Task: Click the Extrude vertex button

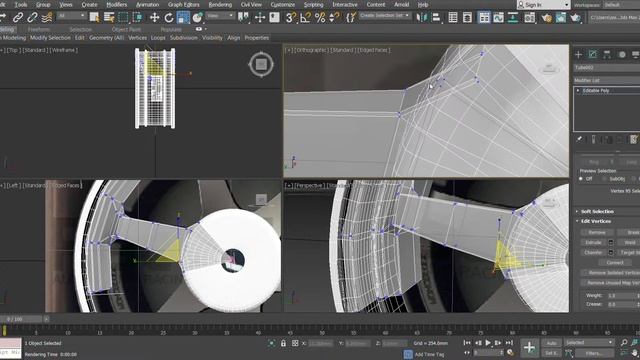Action: click(x=593, y=242)
